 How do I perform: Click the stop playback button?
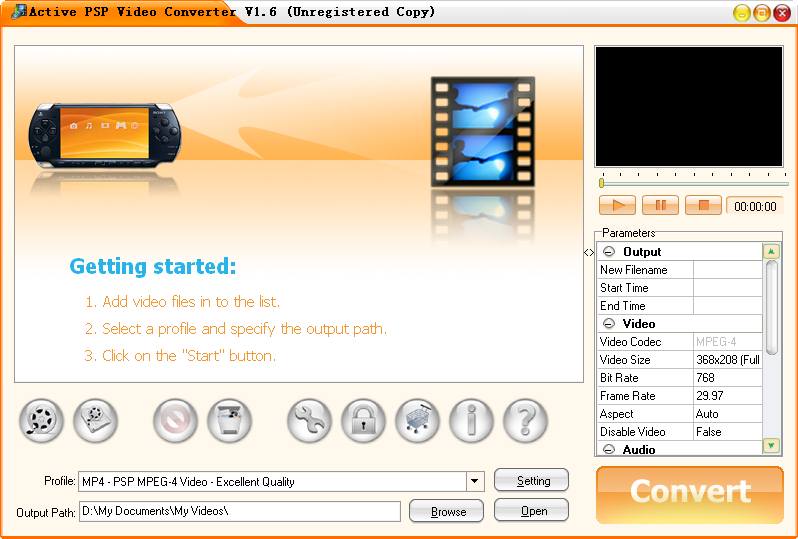(703, 205)
